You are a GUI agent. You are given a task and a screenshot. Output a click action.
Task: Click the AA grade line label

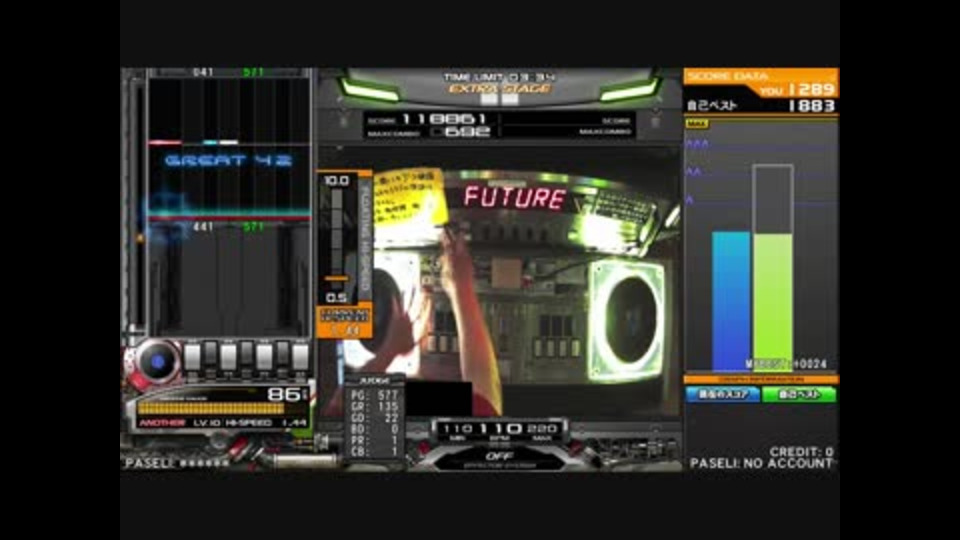click(694, 173)
